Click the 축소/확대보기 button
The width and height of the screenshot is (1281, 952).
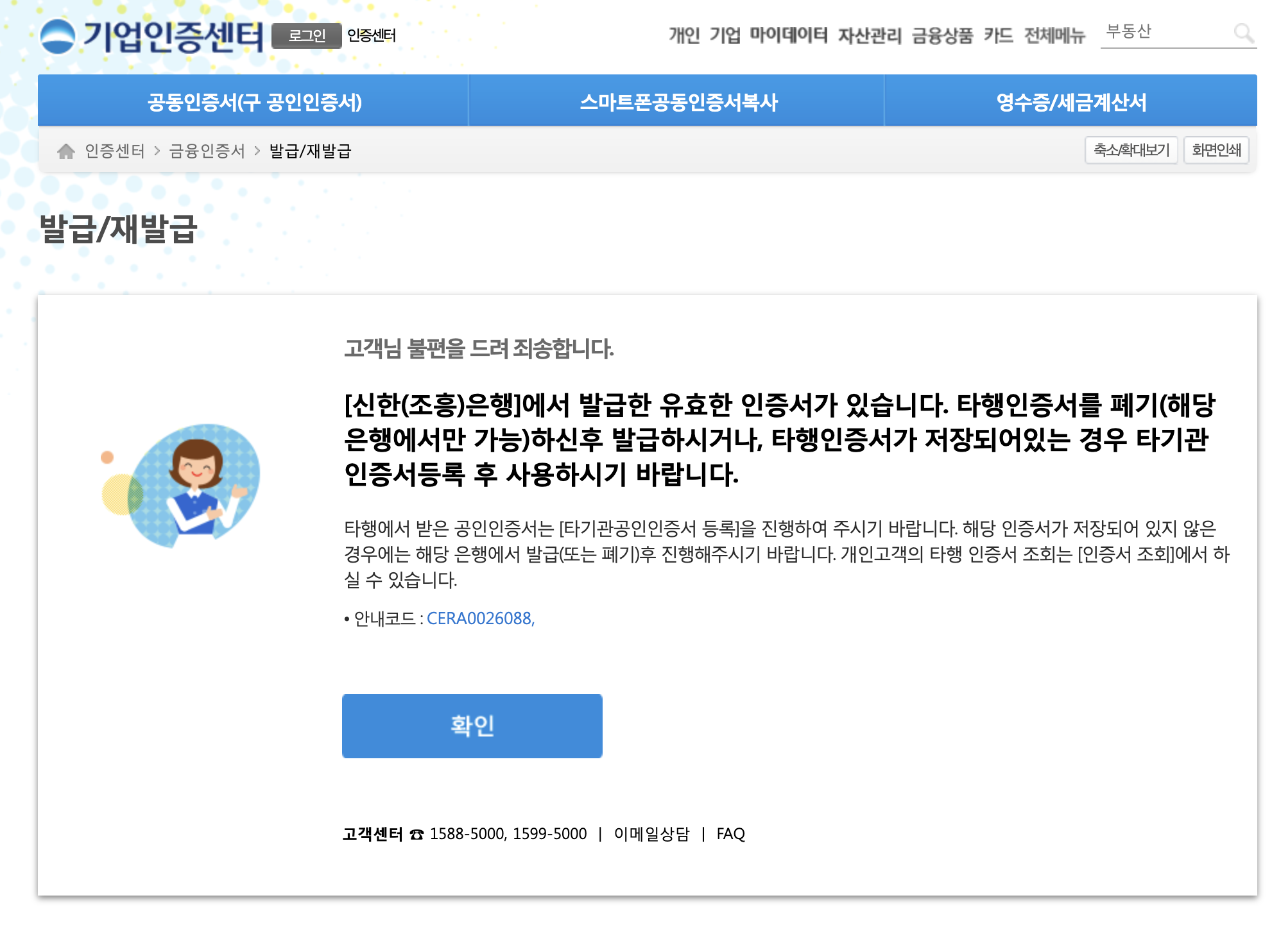[1131, 150]
